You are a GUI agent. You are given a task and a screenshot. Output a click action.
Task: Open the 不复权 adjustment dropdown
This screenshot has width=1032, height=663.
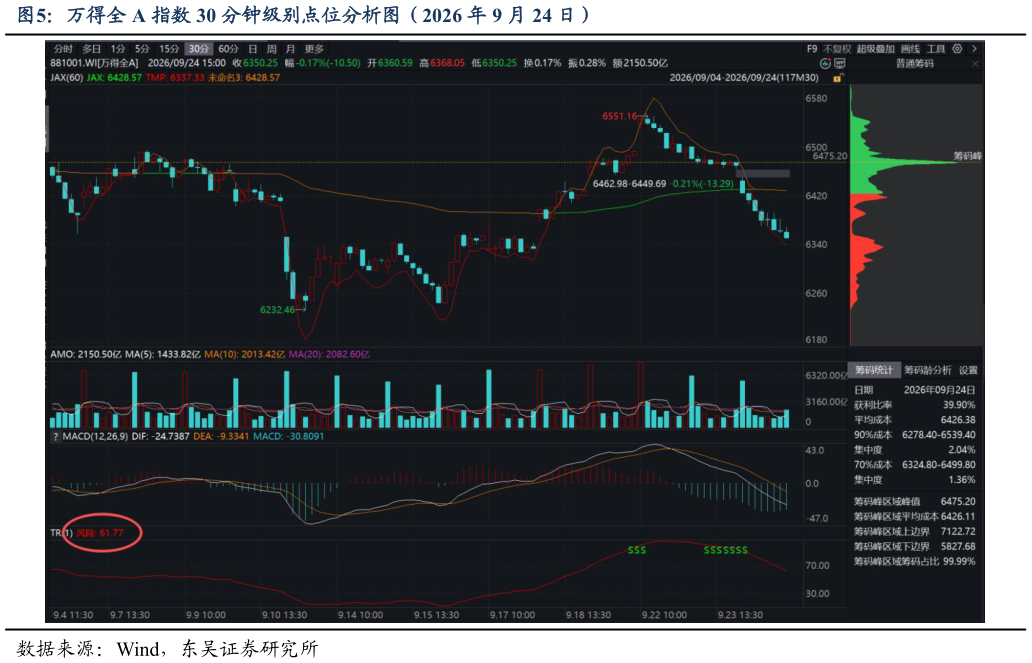[x=837, y=49]
